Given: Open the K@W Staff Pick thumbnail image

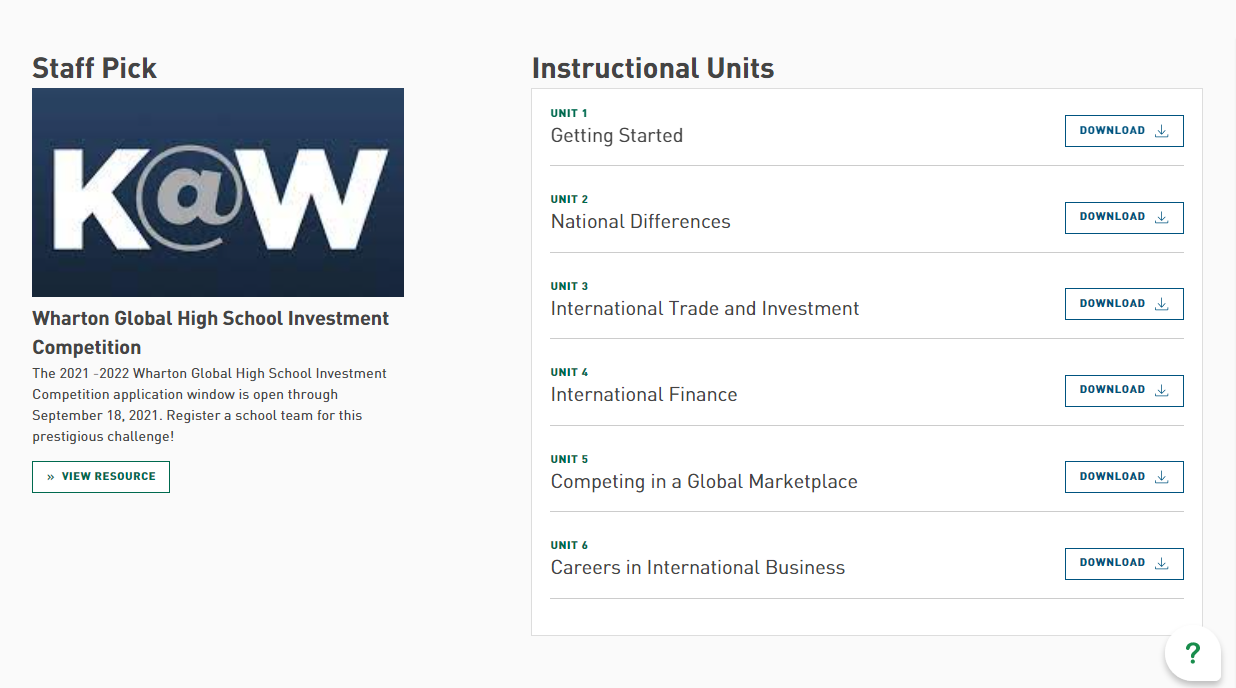Looking at the screenshot, I should click(218, 192).
